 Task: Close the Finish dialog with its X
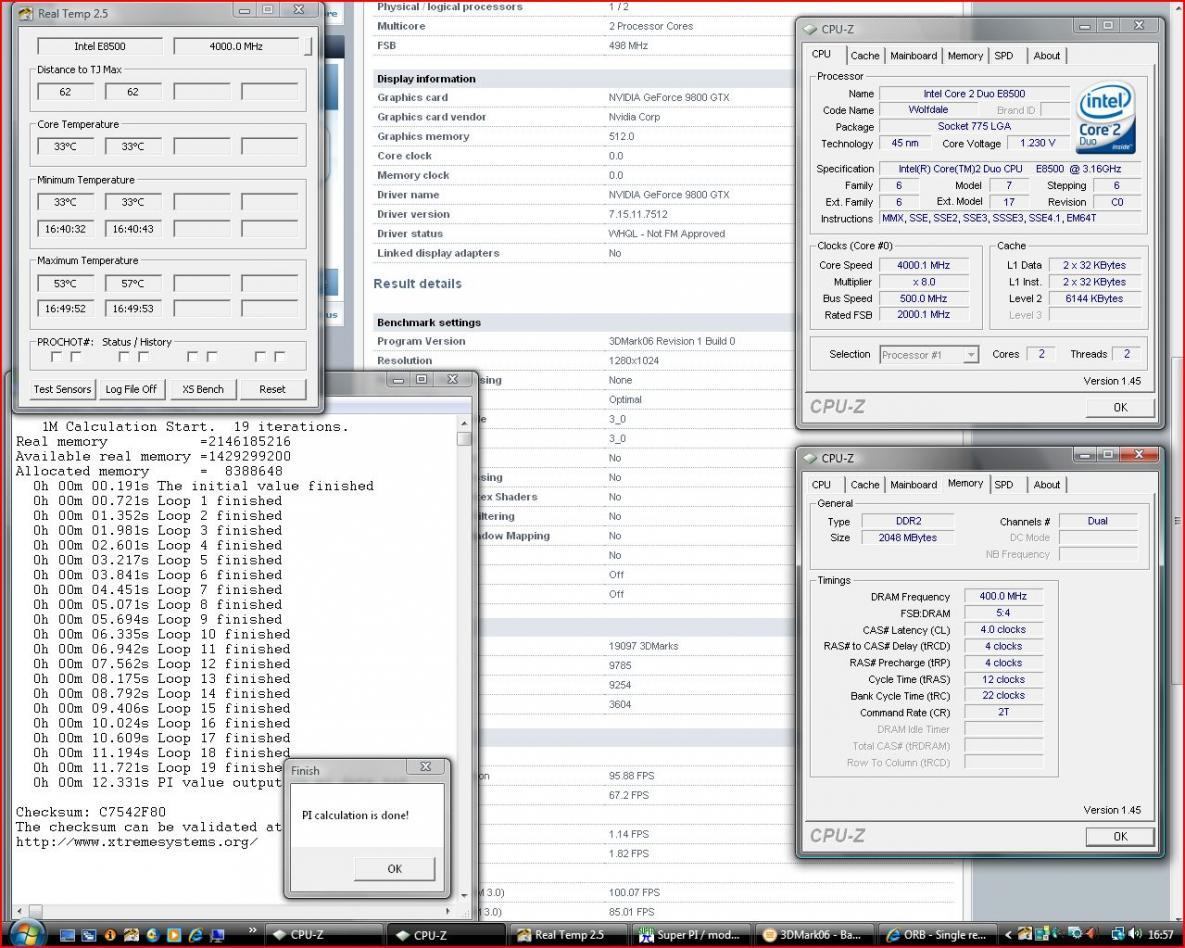pos(425,767)
